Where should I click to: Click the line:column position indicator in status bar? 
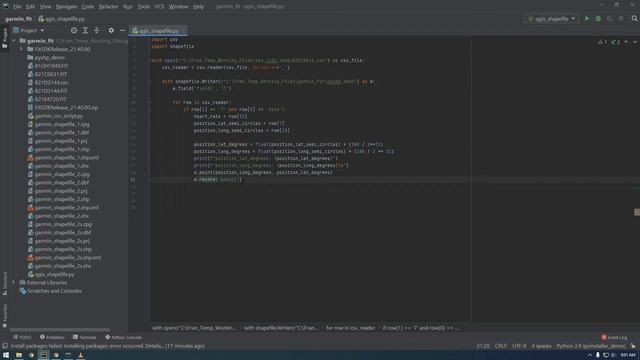click(483, 346)
